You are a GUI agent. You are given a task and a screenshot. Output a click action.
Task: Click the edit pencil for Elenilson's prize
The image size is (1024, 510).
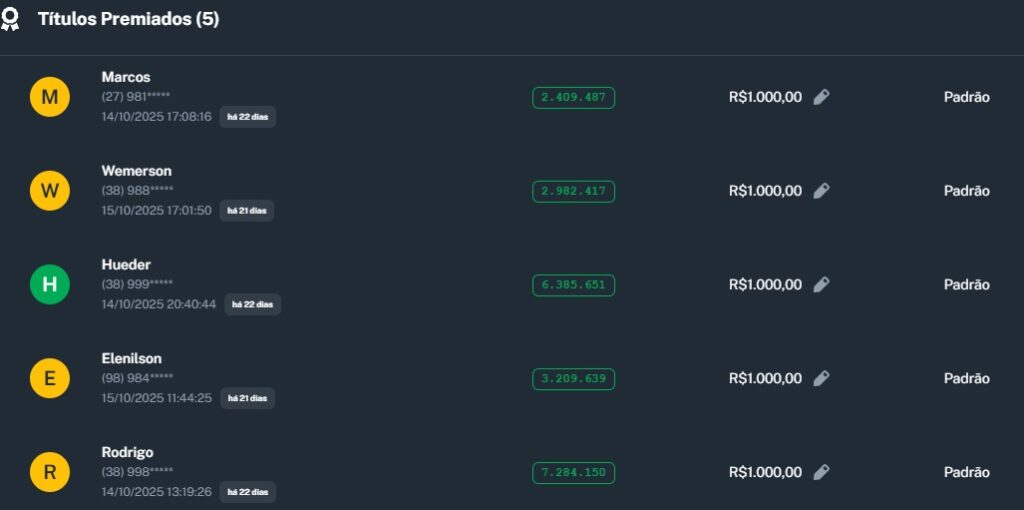tap(821, 378)
